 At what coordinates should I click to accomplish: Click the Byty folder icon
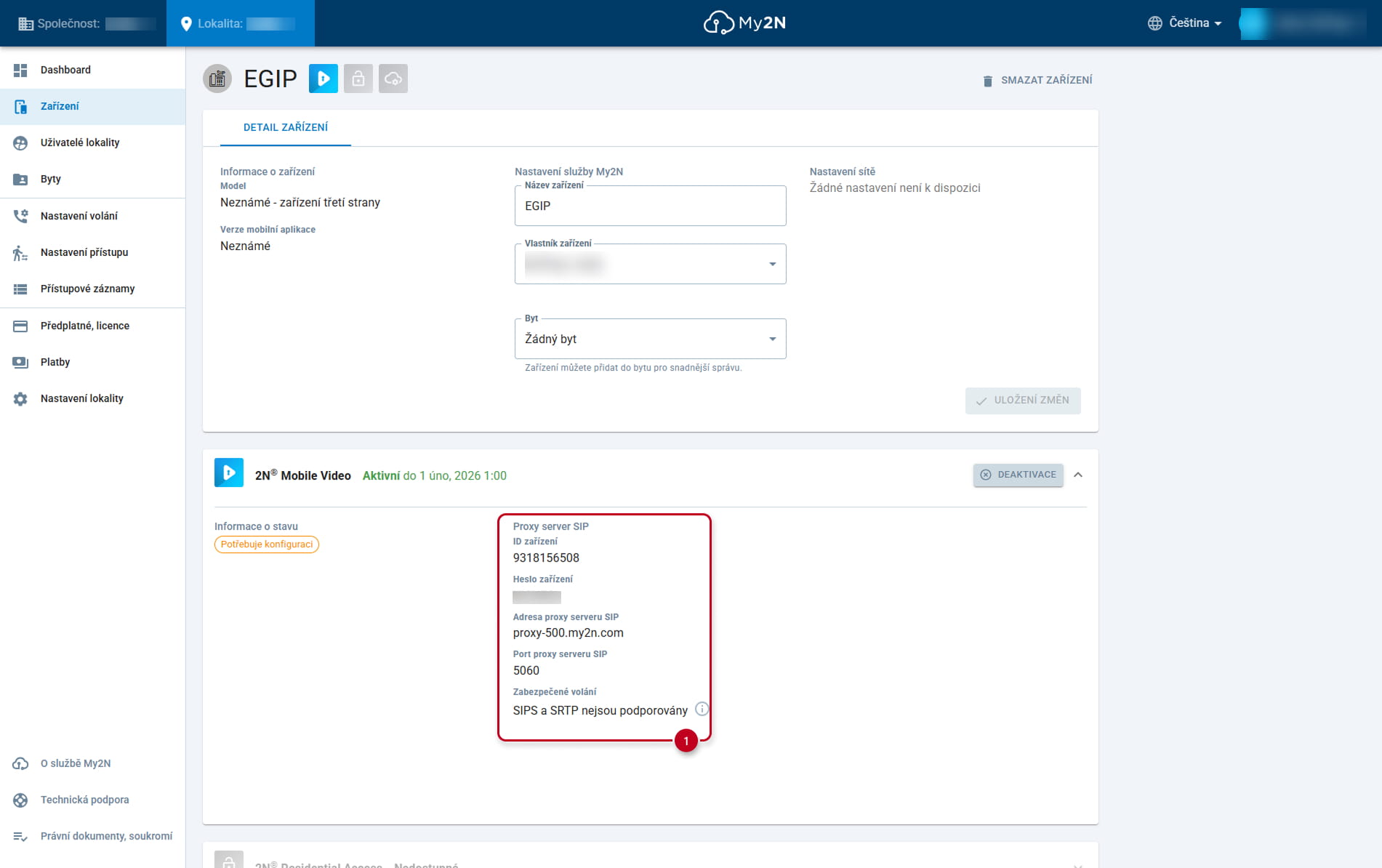click(x=20, y=179)
